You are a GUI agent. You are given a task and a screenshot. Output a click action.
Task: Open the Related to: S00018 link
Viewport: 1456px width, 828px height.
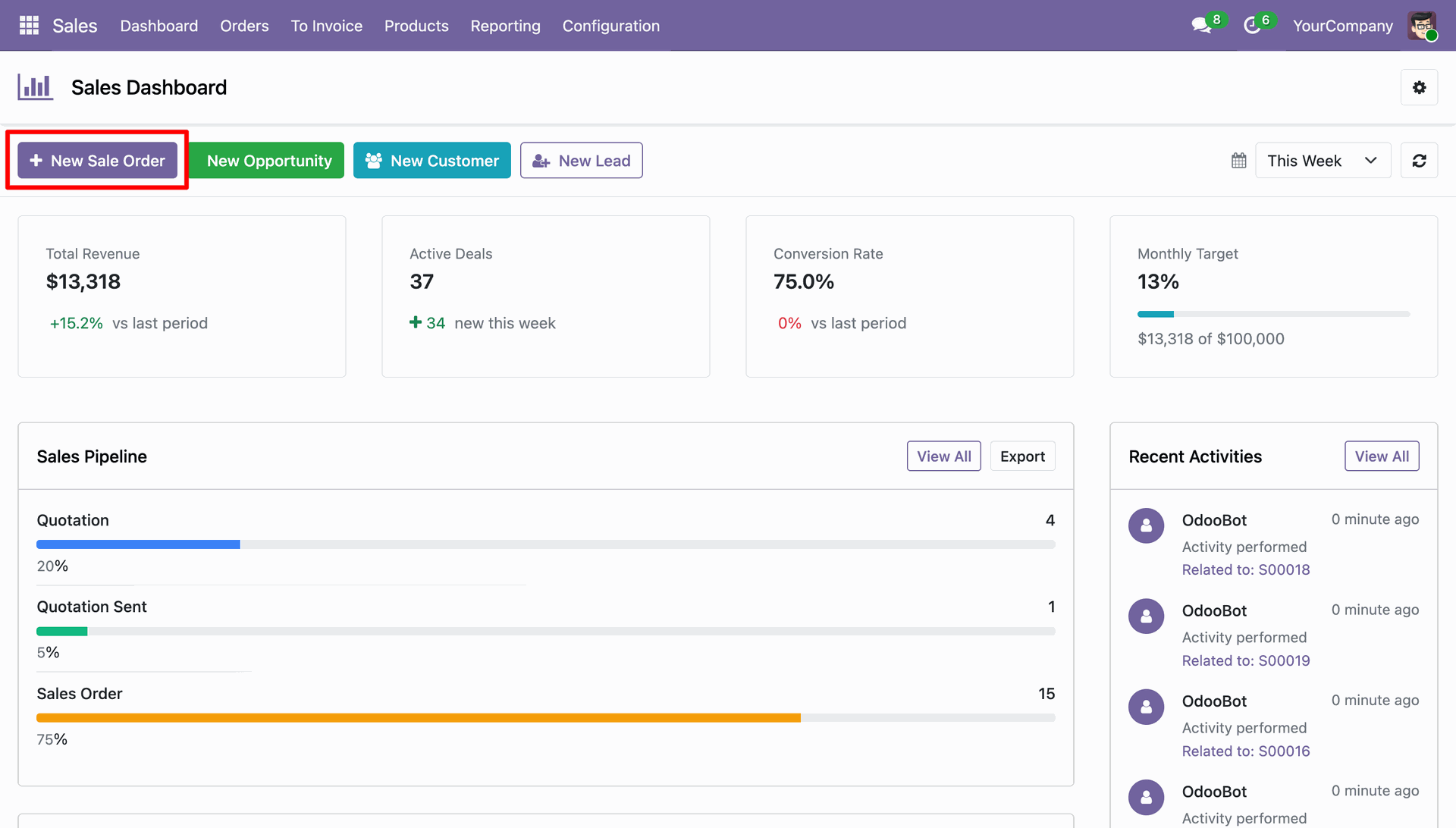[1245, 569]
